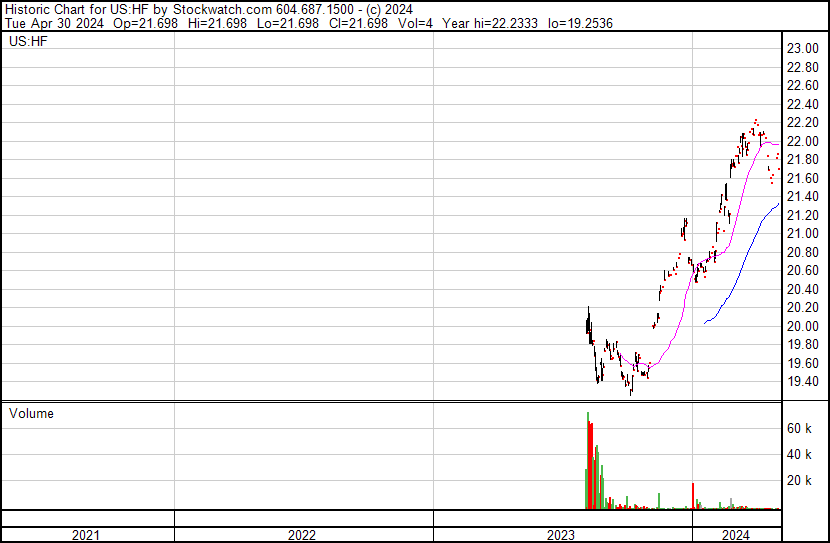Click the date 'Tue Apr 30 2024'
This screenshot has height=543, width=830.
[x=55, y=23]
